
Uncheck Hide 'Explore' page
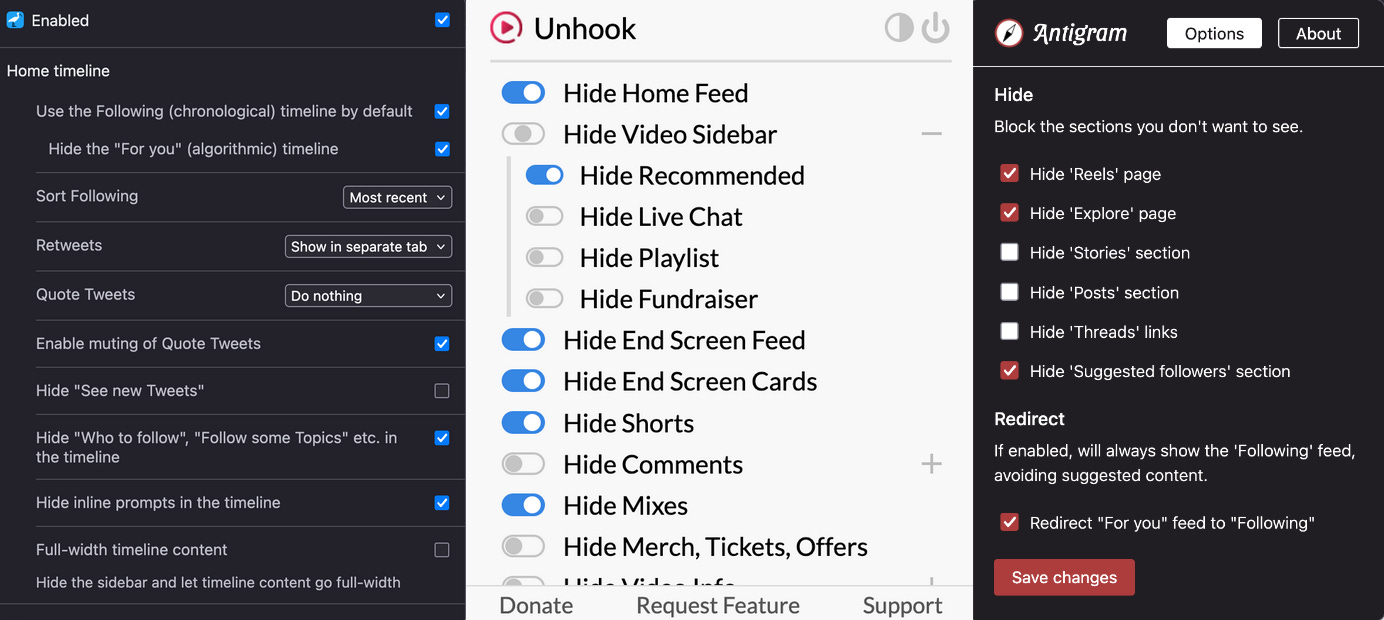click(x=1009, y=213)
